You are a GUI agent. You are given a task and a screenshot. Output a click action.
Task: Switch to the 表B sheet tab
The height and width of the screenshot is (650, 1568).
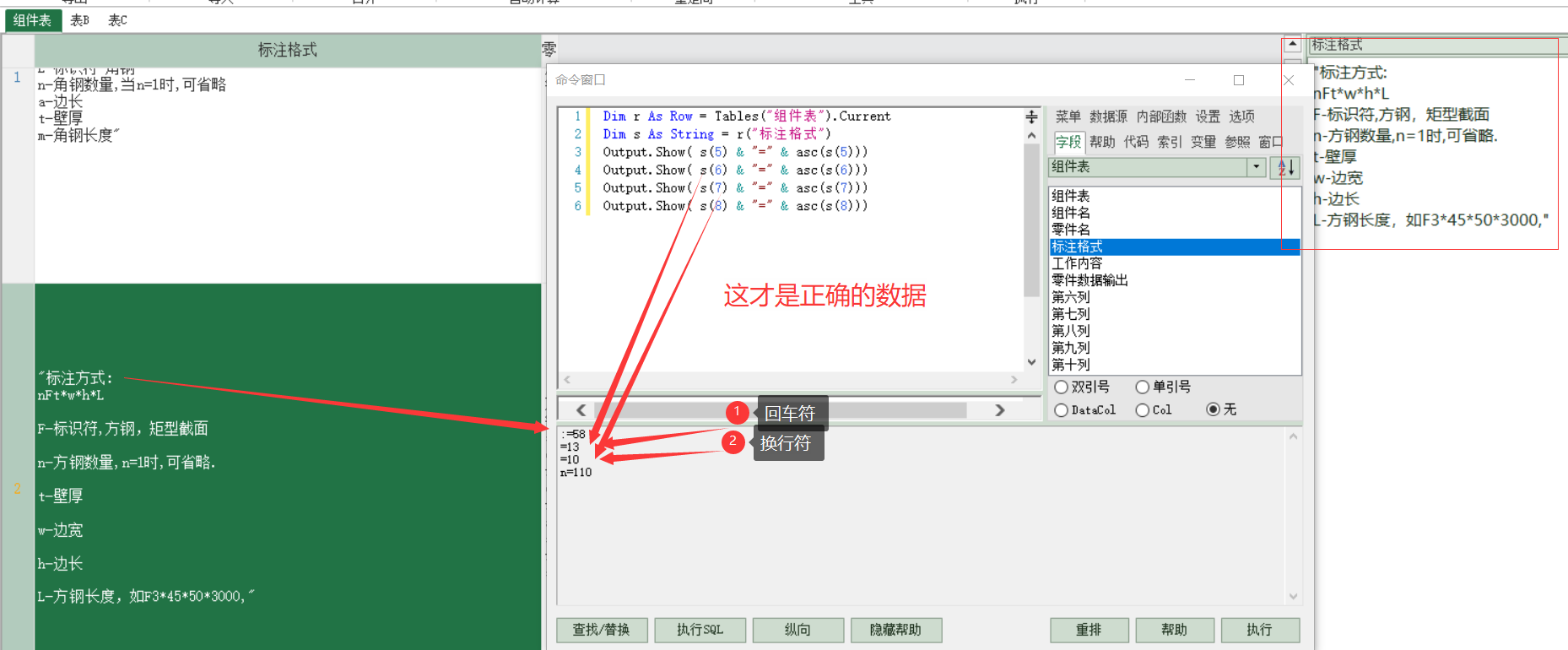tap(79, 20)
